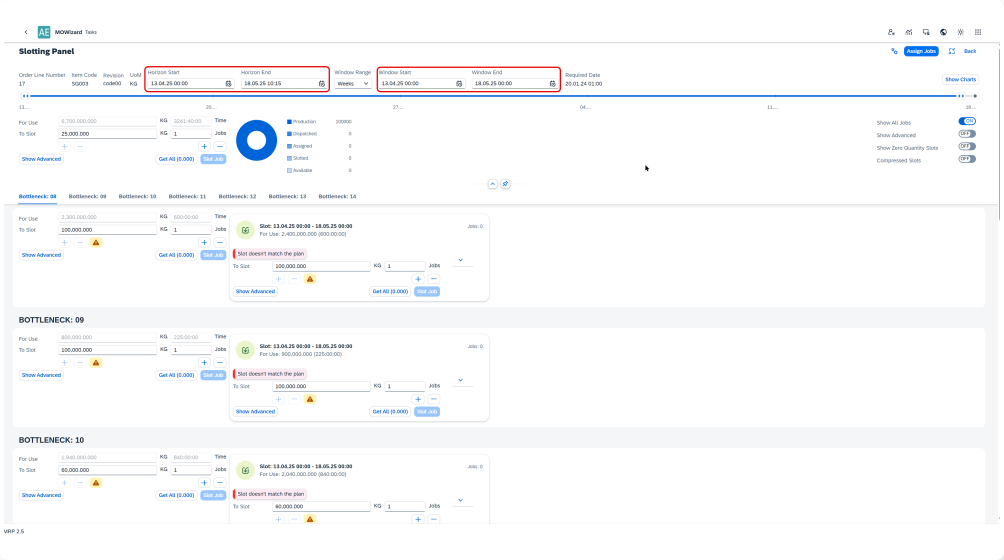Click the right handle of the horizon slider
The image size is (1004, 560).
pos(960,96)
